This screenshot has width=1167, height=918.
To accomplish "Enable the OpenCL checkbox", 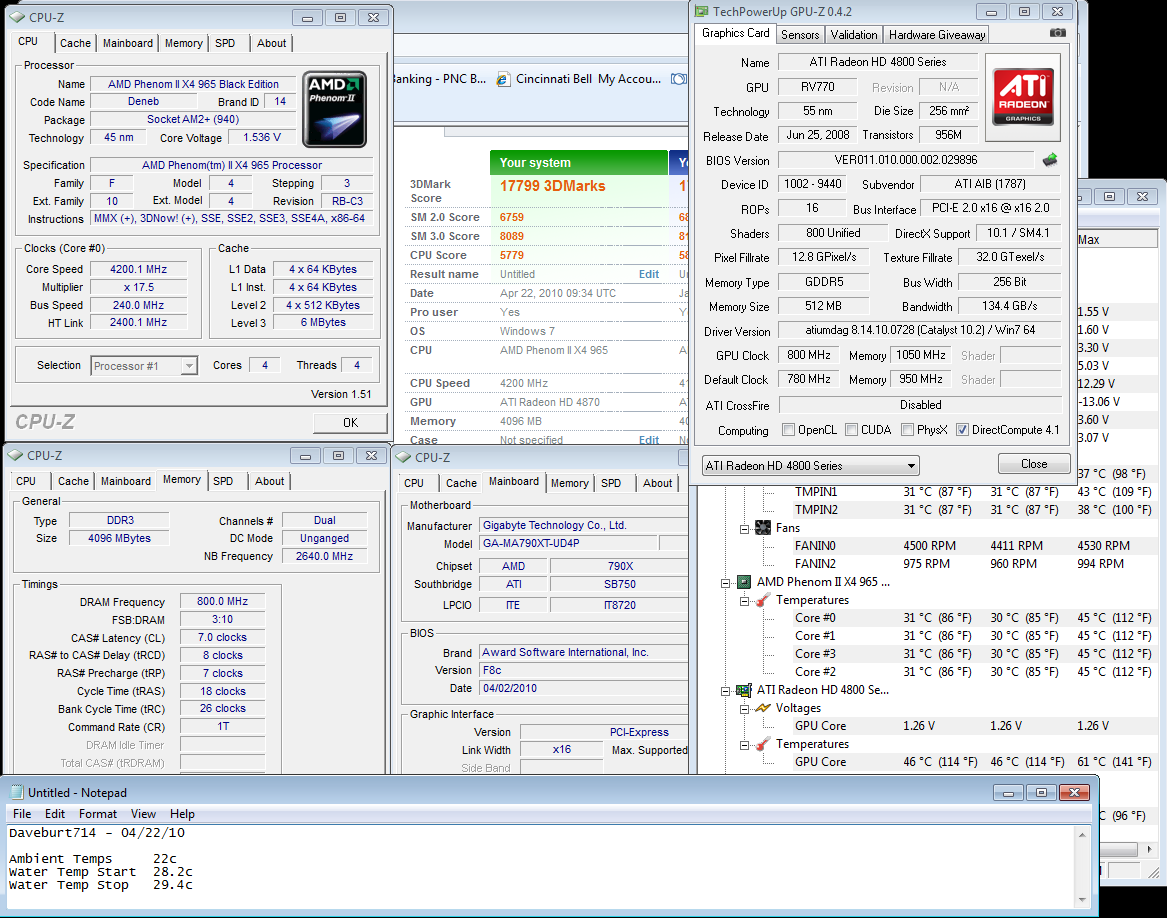I will pos(789,430).
